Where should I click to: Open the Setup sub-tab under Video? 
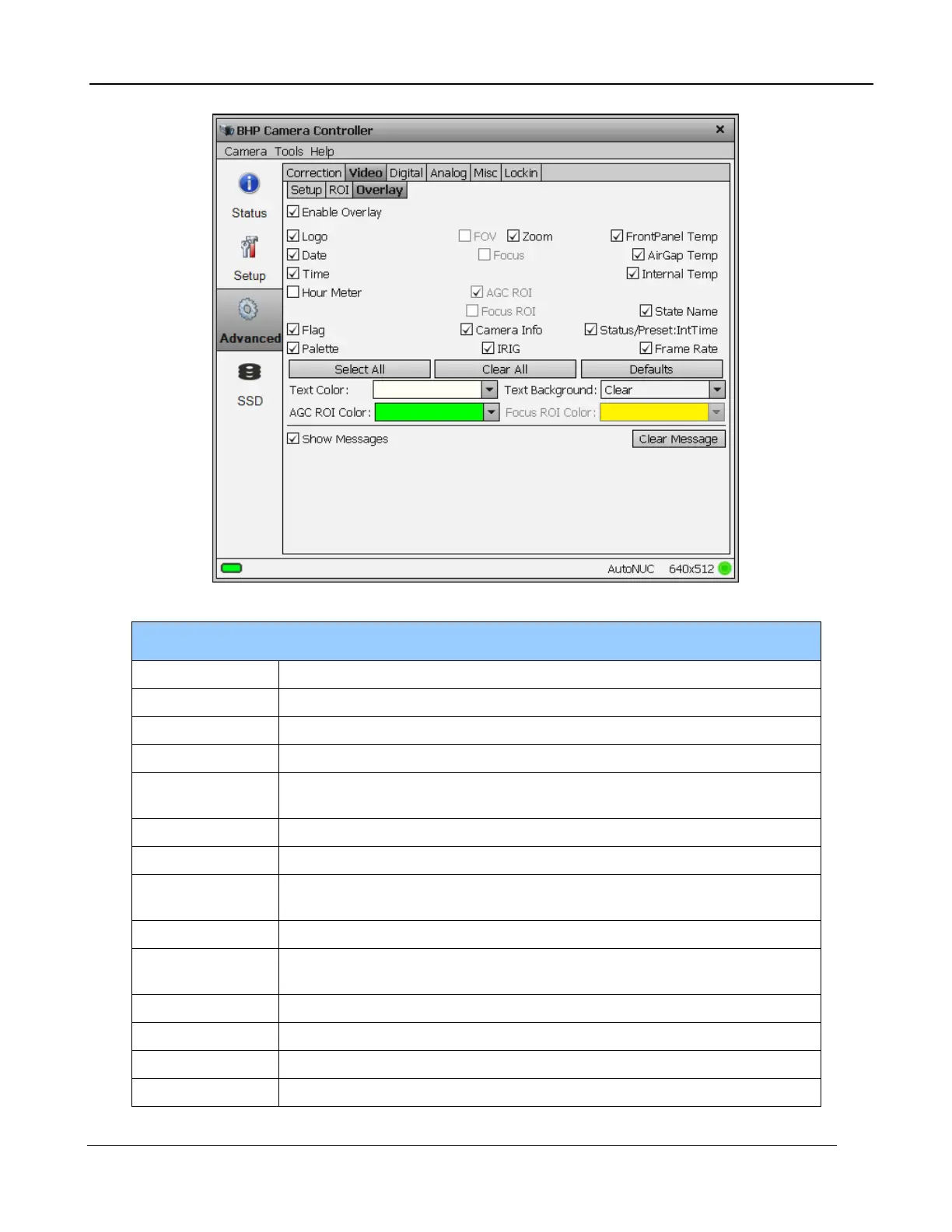(x=306, y=190)
